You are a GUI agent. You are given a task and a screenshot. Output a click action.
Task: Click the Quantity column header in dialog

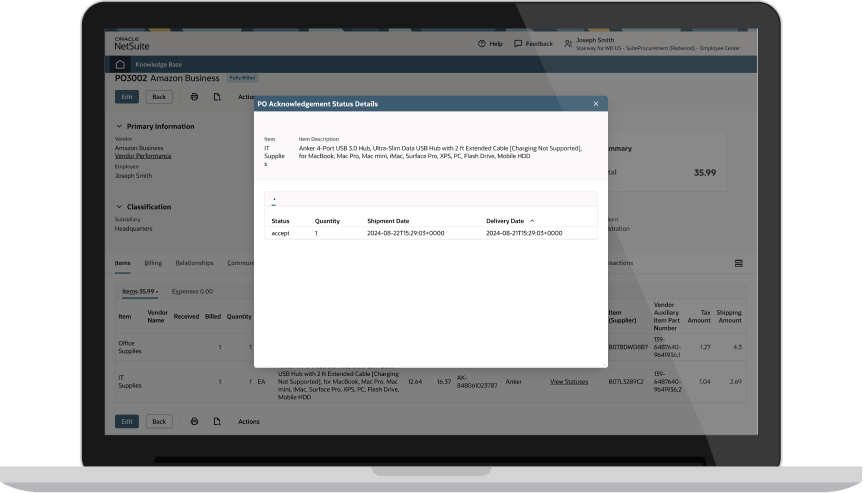(327, 221)
